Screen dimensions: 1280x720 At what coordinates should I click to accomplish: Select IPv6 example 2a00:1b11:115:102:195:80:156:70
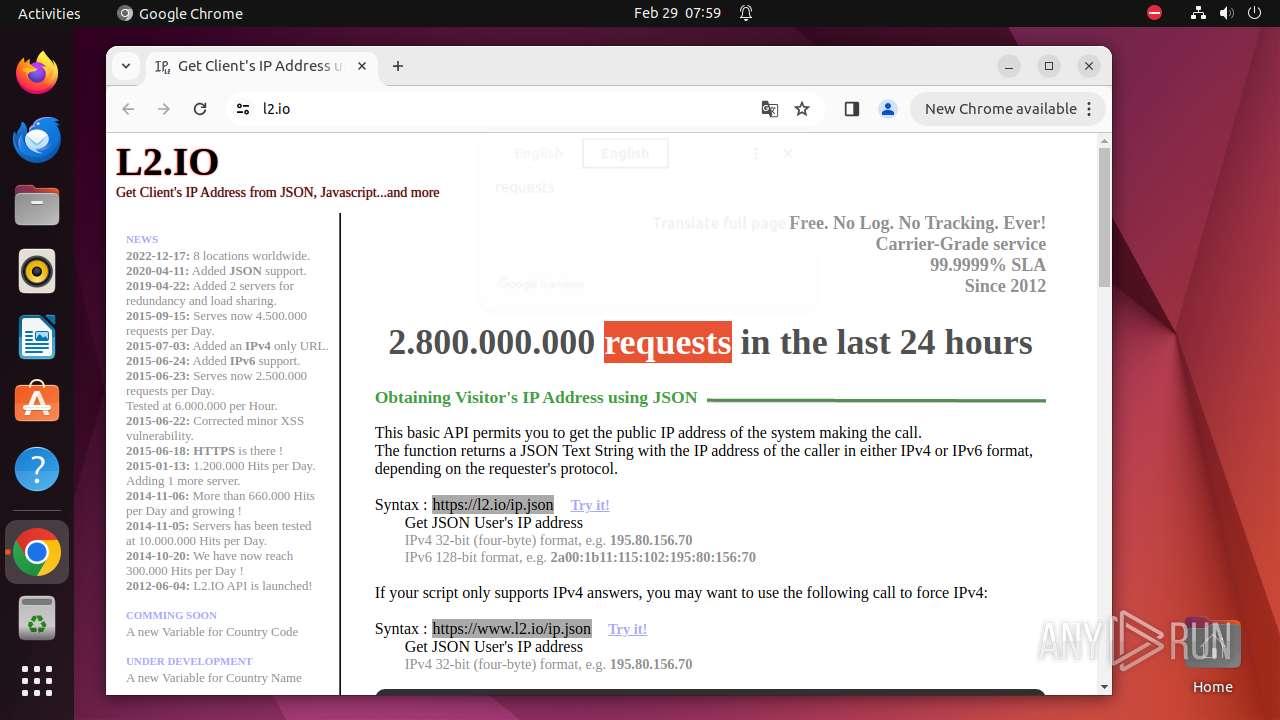coord(653,558)
